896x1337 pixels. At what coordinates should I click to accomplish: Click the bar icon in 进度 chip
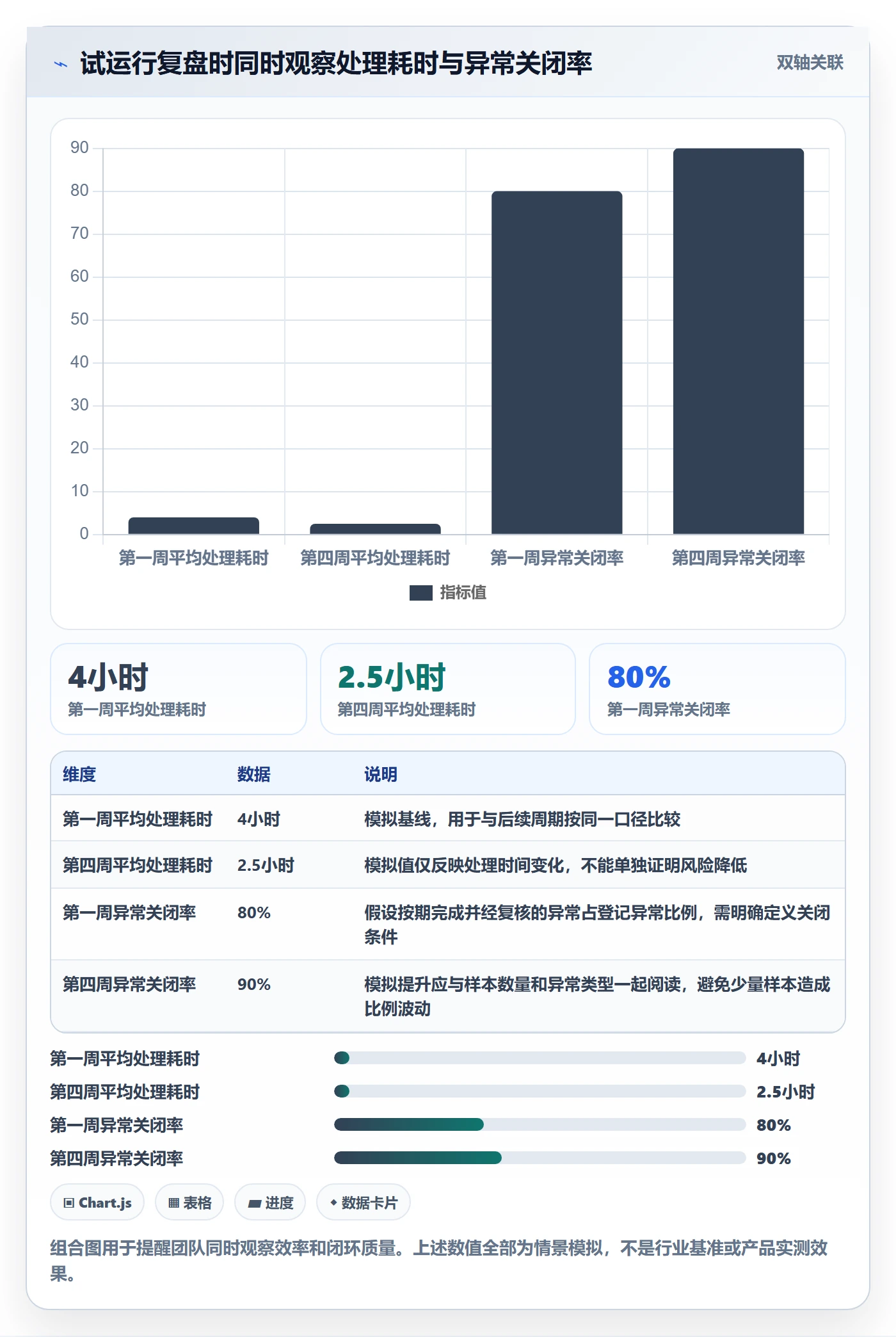tap(255, 1204)
